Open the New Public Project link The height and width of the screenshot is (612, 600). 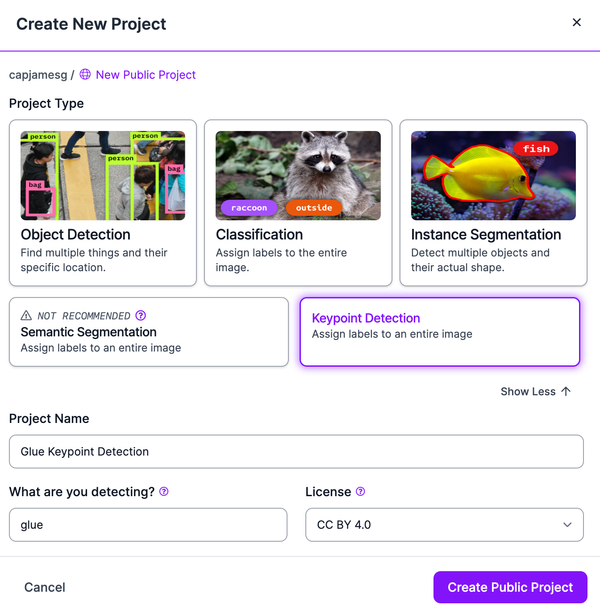point(146,75)
